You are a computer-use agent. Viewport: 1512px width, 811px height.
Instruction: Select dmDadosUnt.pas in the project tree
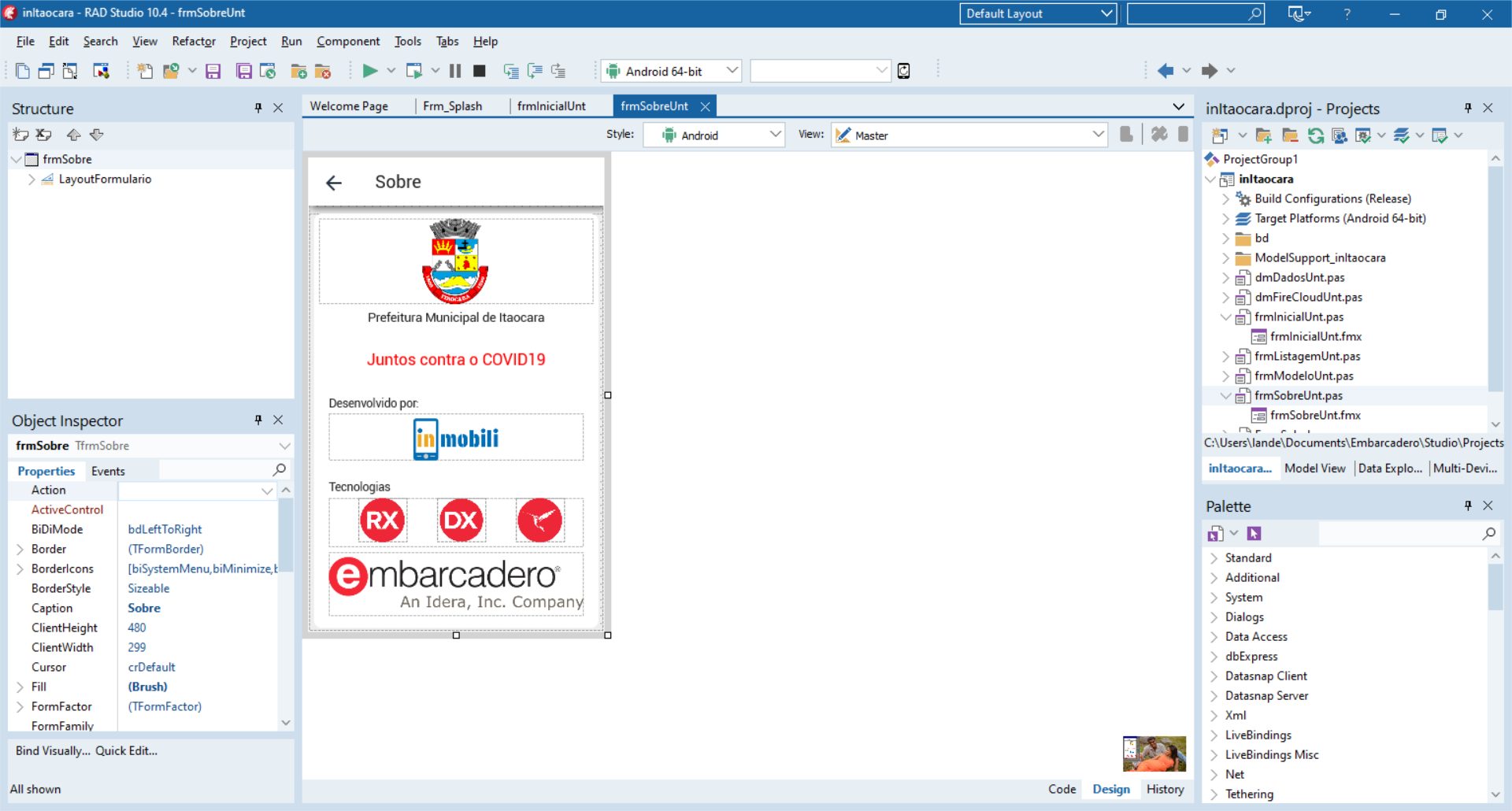click(x=1299, y=278)
